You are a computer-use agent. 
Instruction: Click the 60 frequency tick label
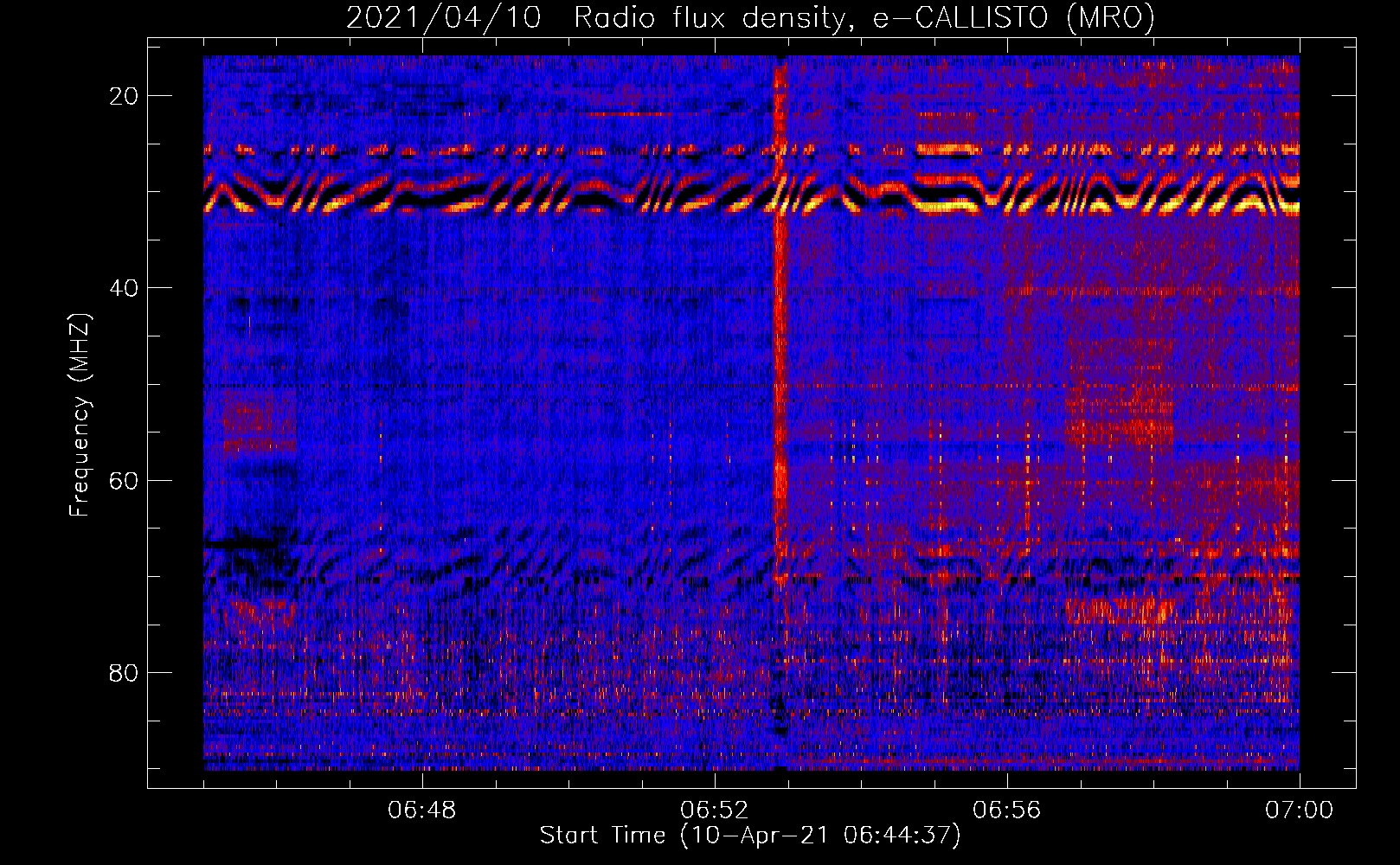point(125,480)
